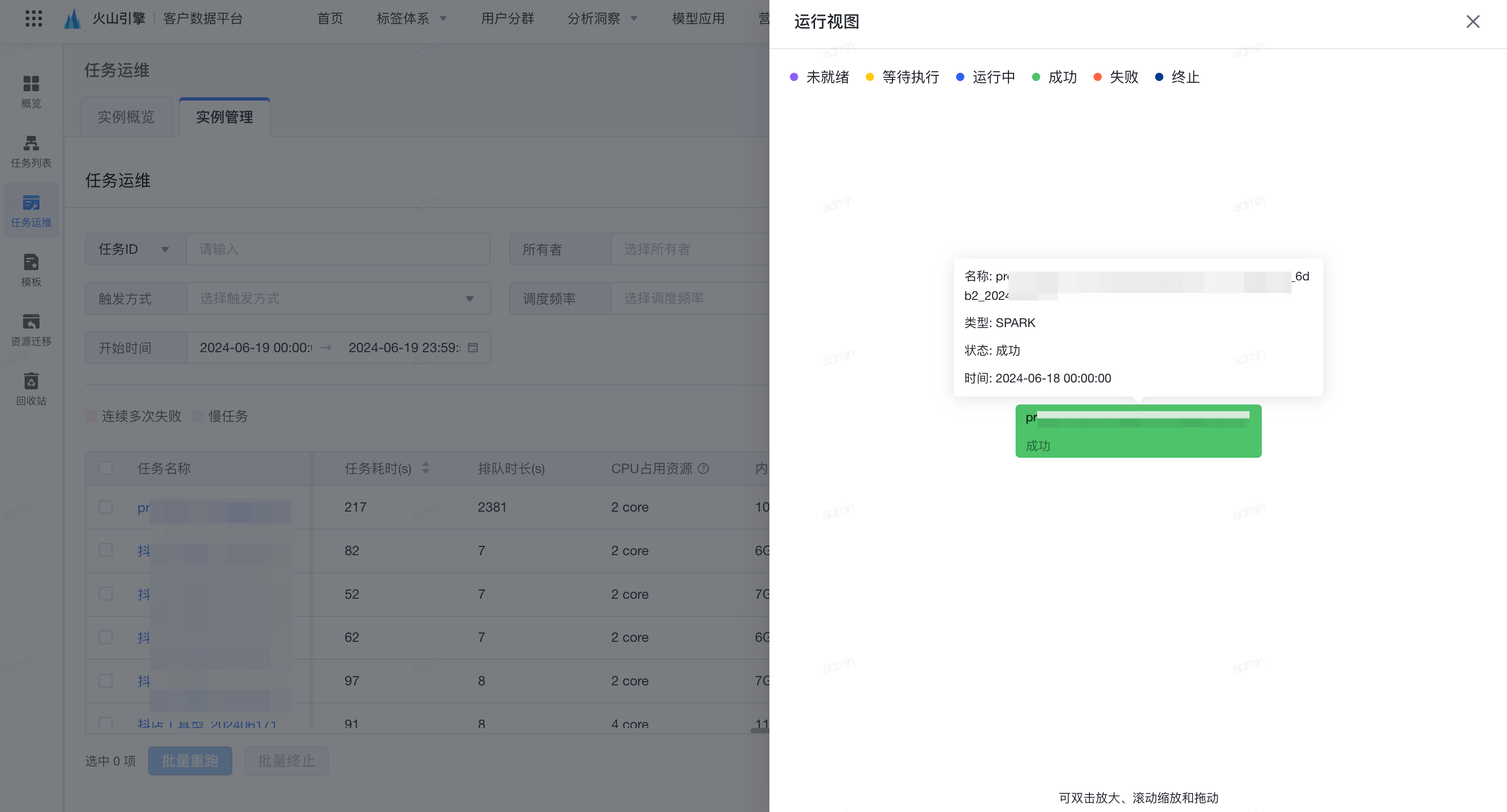Open 任务列表 in the sidebar
1507x812 pixels.
(x=31, y=151)
